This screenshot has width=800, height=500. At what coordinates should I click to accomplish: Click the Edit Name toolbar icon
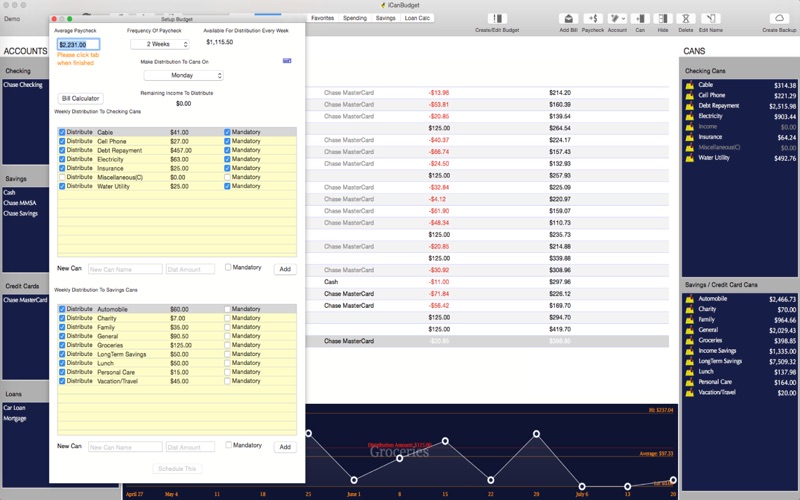pos(711,19)
